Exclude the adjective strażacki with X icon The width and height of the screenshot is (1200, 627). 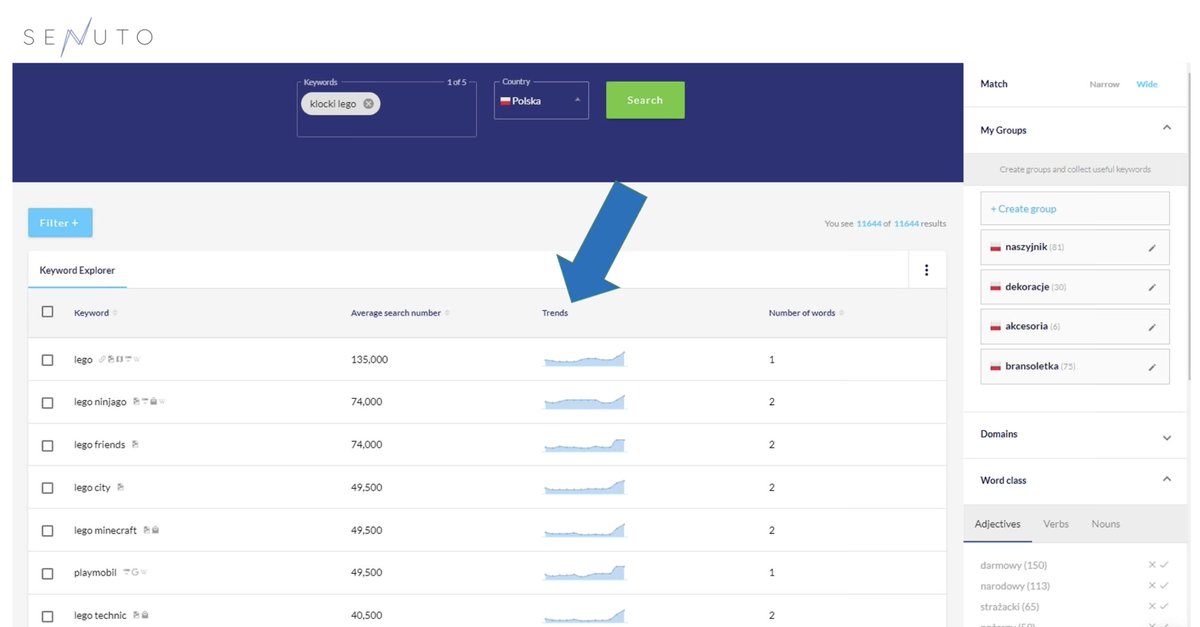[x=1152, y=607]
